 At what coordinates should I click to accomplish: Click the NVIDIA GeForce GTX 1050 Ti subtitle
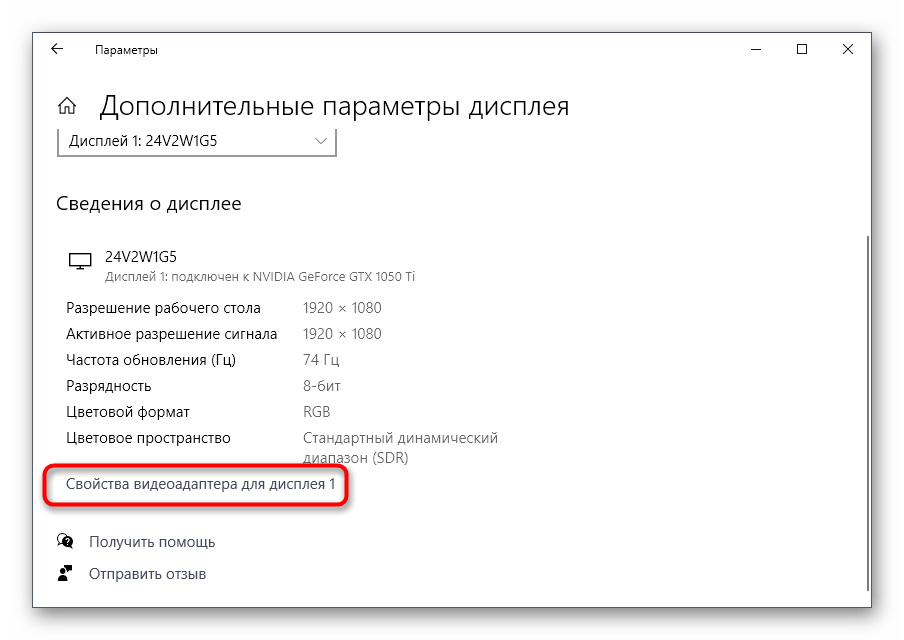[260, 276]
